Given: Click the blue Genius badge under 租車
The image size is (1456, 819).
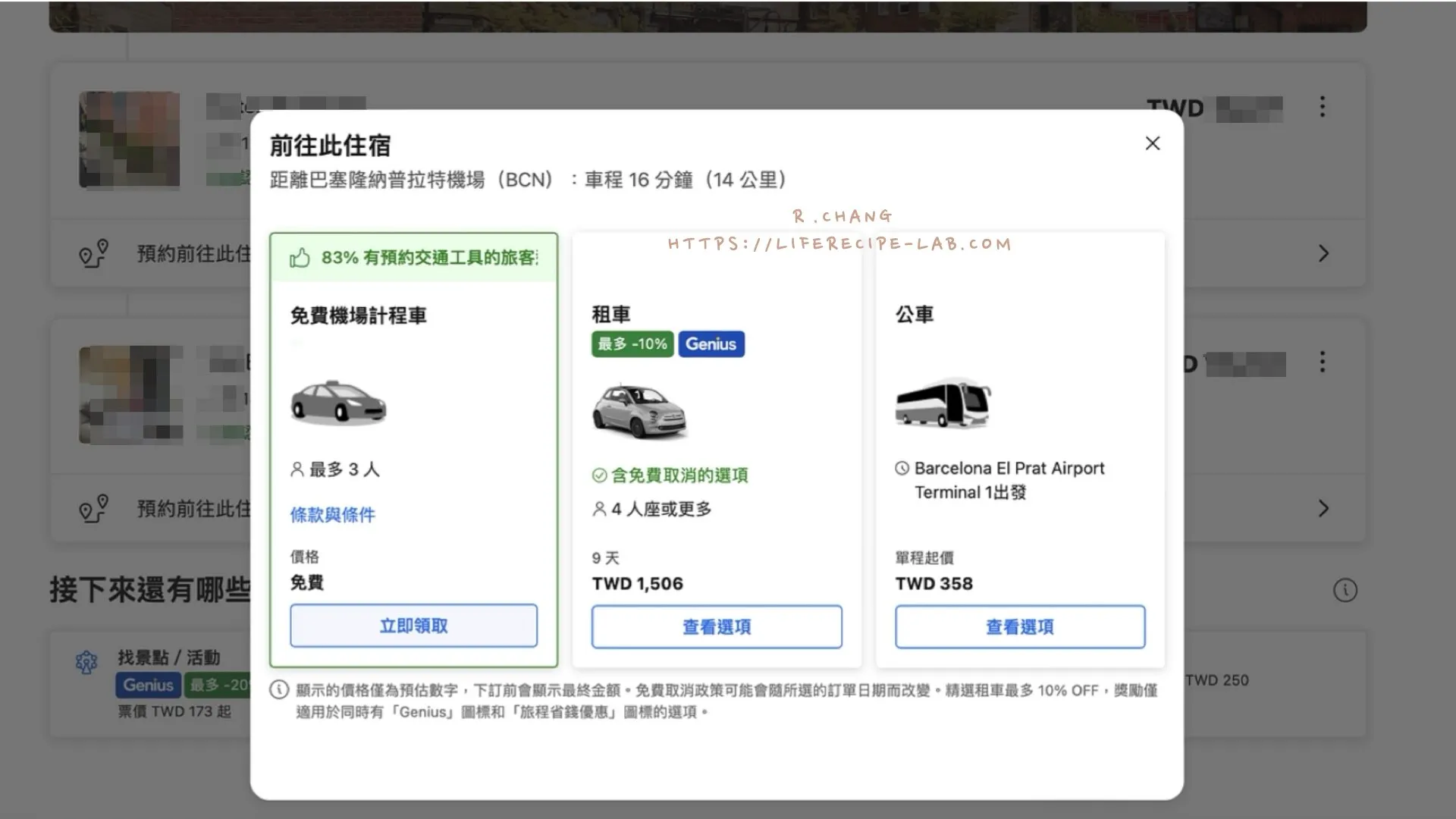Looking at the screenshot, I should [711, 344].
